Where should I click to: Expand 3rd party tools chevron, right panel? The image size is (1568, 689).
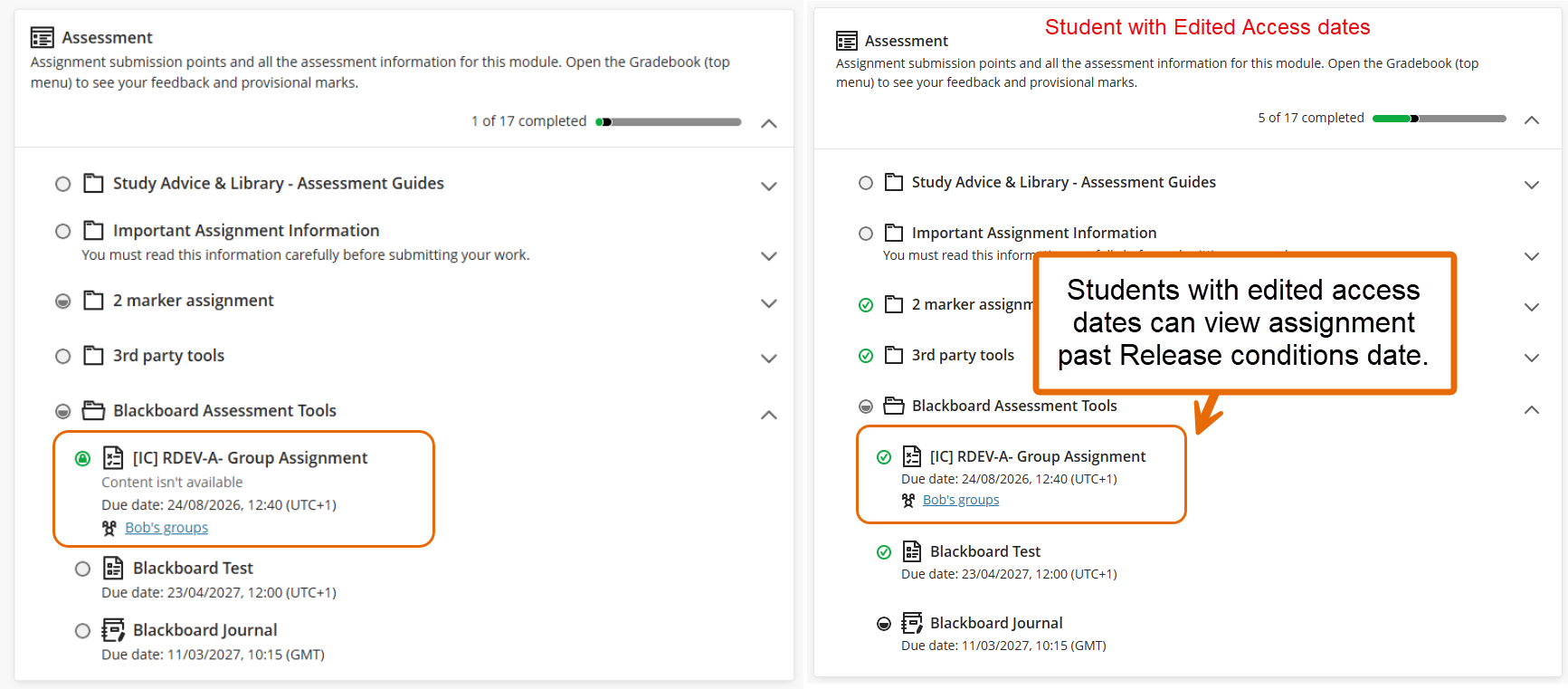(1532, 358)
